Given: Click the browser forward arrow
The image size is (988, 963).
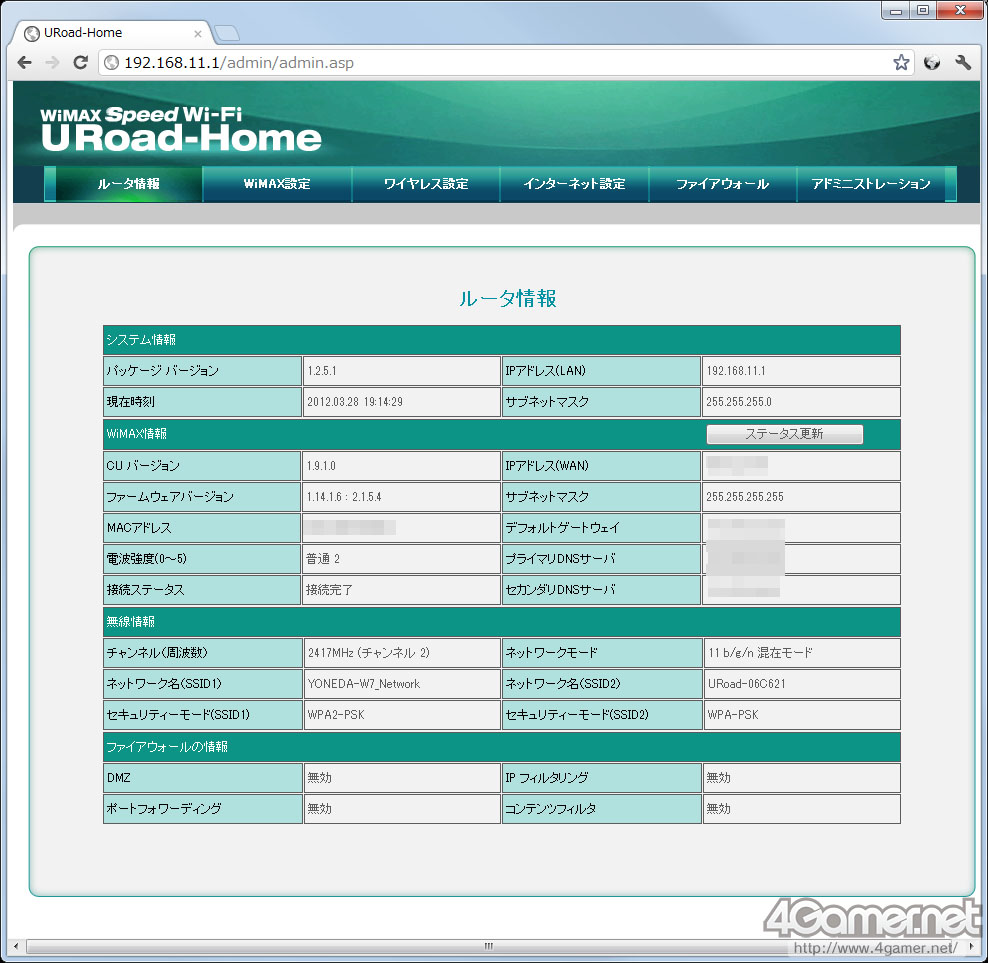Looking at the screenshot, I should click(52, 62).
